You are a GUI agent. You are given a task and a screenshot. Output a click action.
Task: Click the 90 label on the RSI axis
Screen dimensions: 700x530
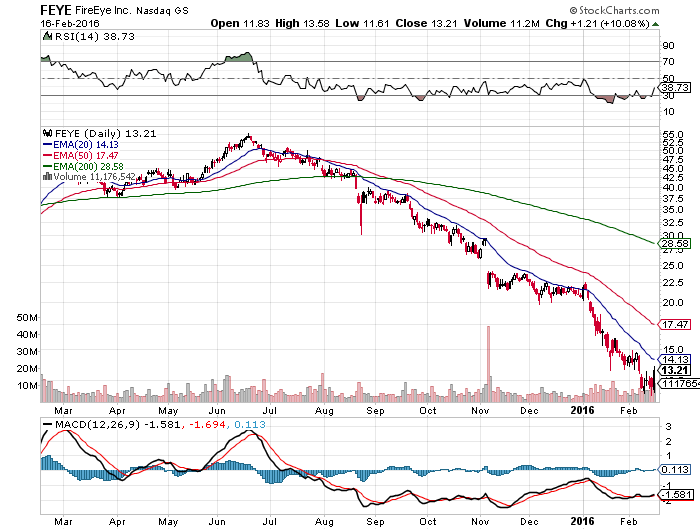click(668, 46)
